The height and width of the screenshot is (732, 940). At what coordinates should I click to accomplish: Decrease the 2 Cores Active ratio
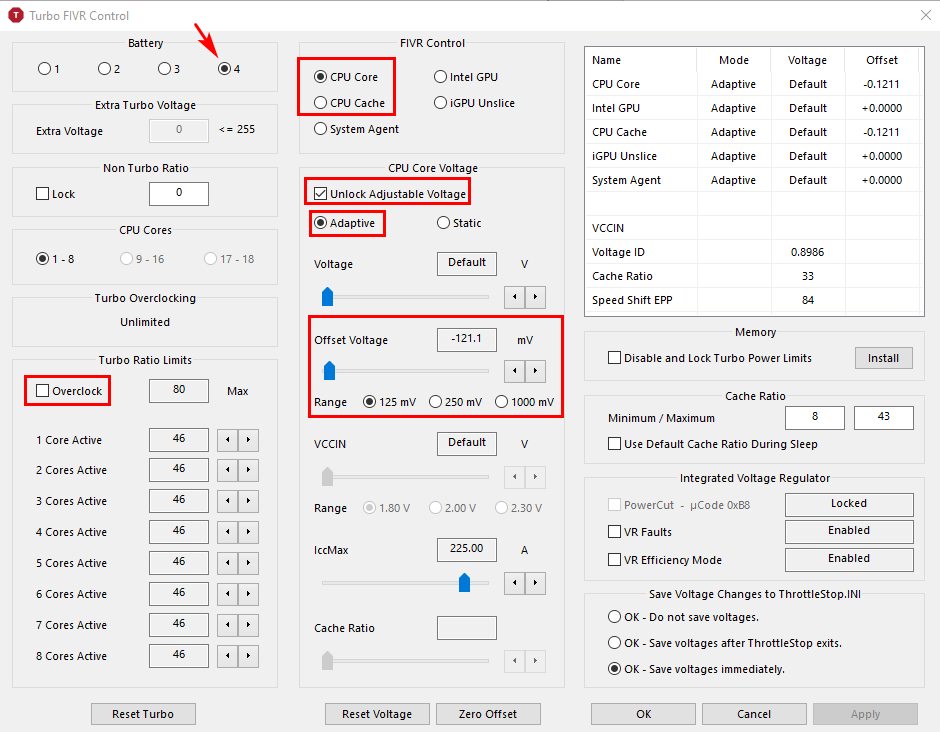click(x=227, y=470)
